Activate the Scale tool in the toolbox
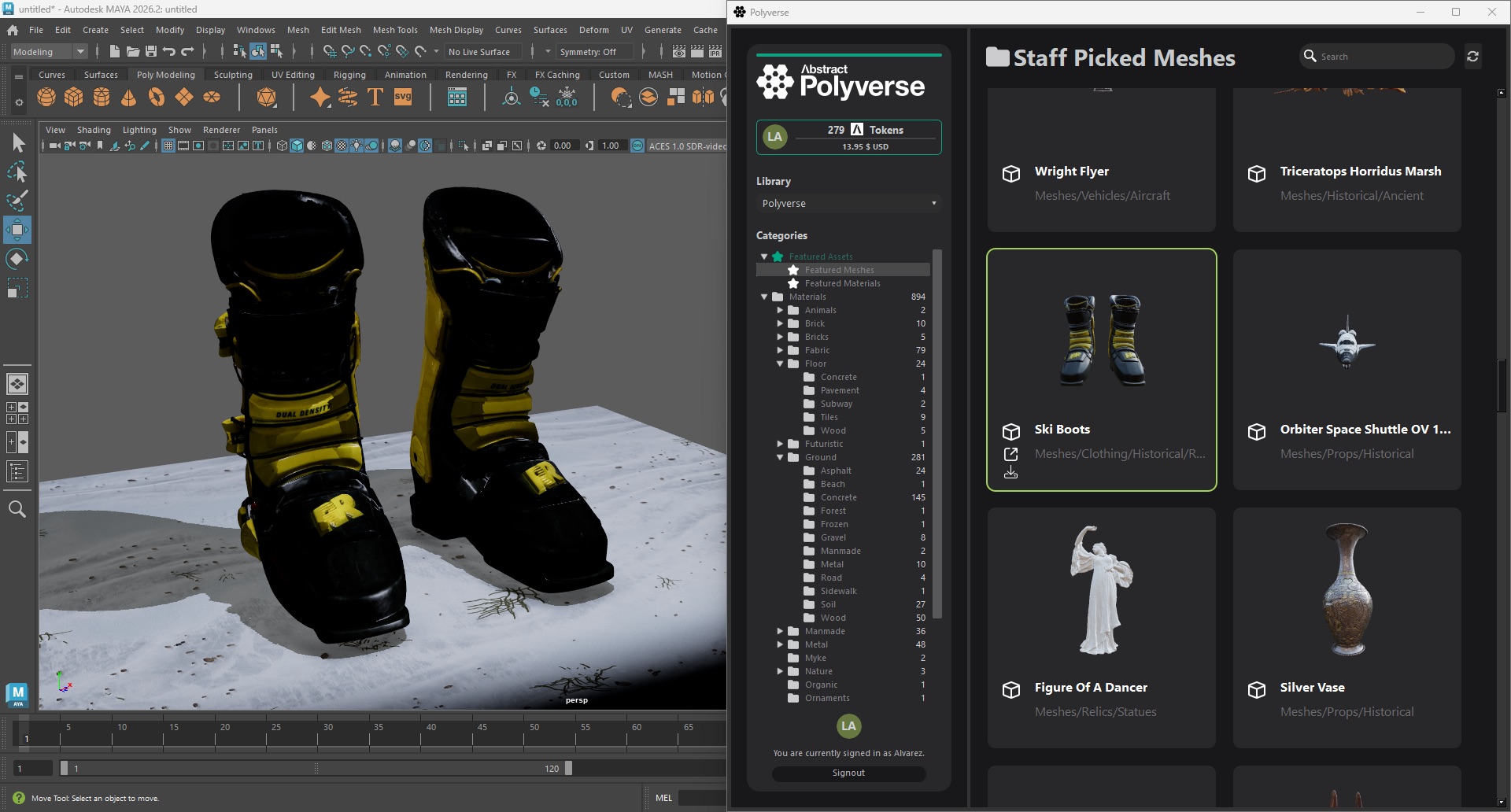The width and height of the screenshot is (1511, 812). (x=17, y=288)
